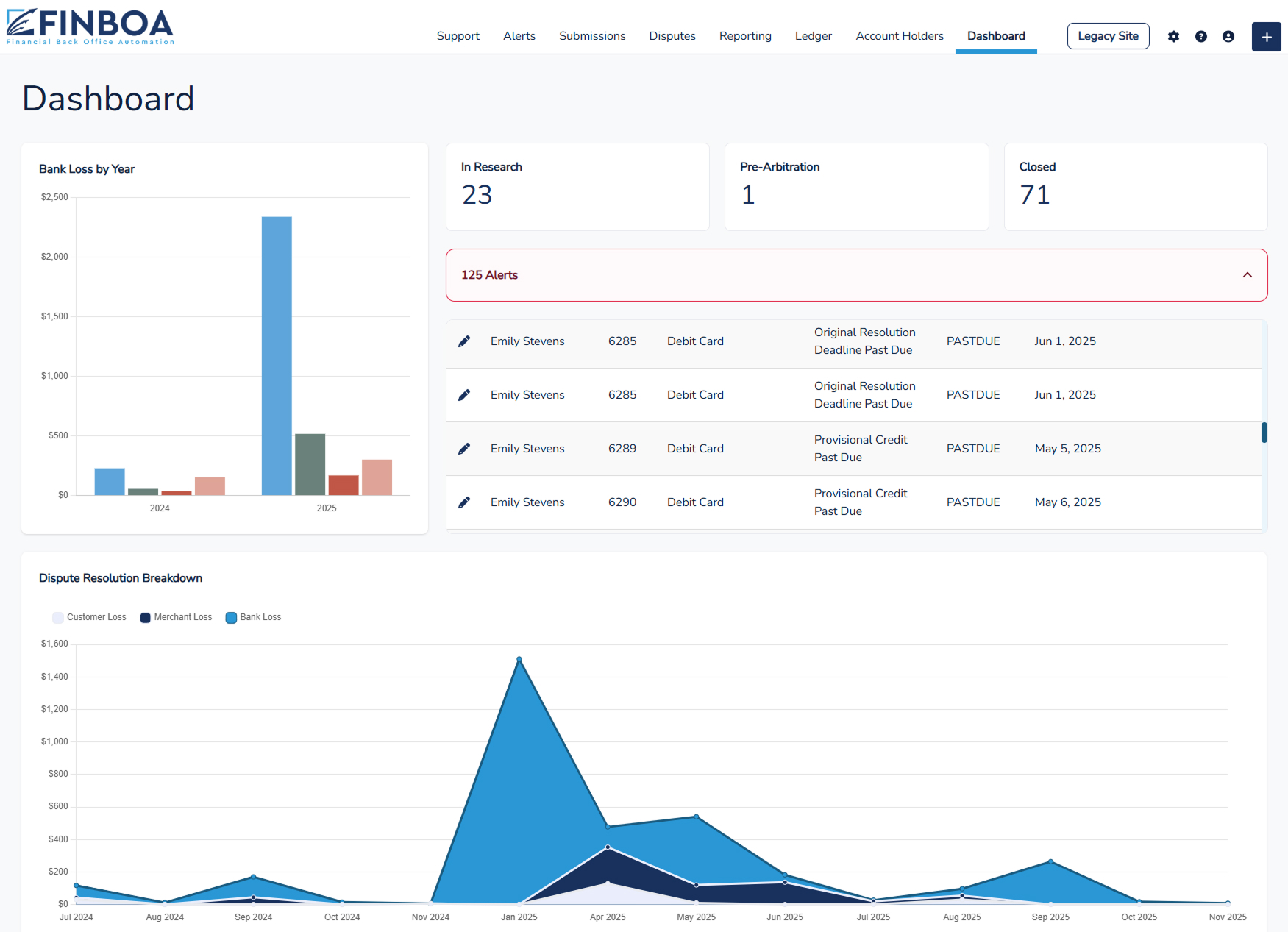Open the Submissions page
This screenshot has width=1288, height=932.
592,35
